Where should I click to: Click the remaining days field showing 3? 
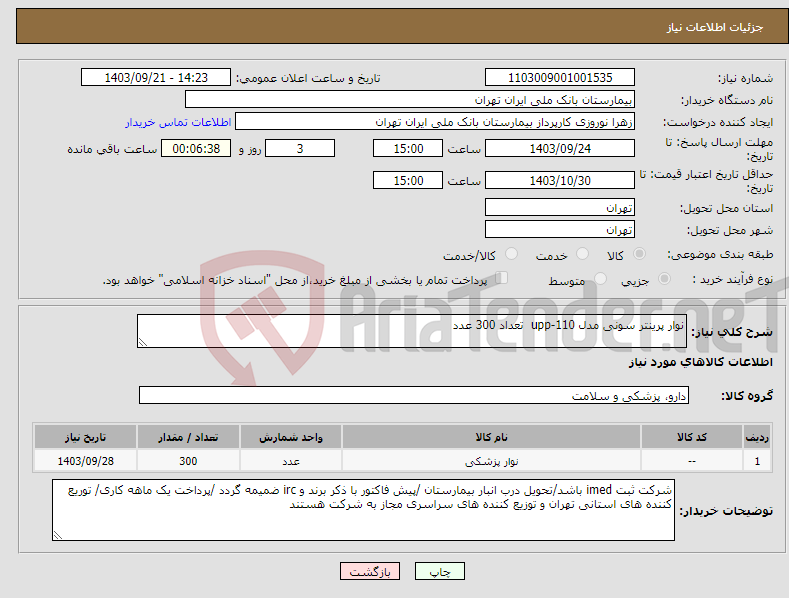point(300,148)
